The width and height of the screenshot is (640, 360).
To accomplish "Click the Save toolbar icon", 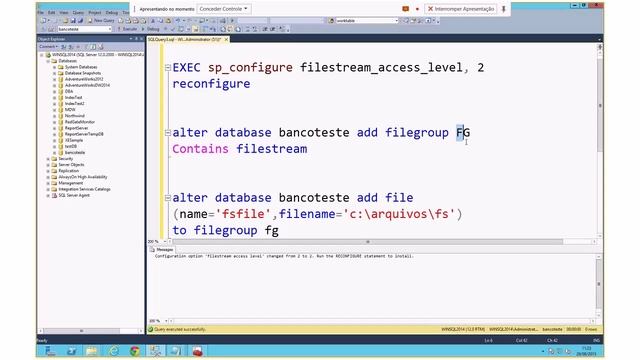I will pos(73,20).
